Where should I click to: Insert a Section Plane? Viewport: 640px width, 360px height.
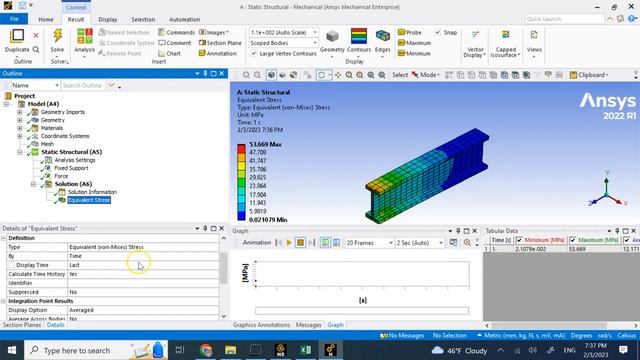pyautogui.click(x=220, y=43)
